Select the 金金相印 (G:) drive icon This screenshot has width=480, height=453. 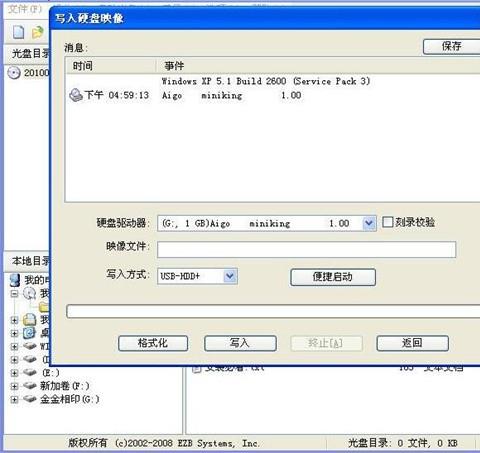[x=29, y=399]
